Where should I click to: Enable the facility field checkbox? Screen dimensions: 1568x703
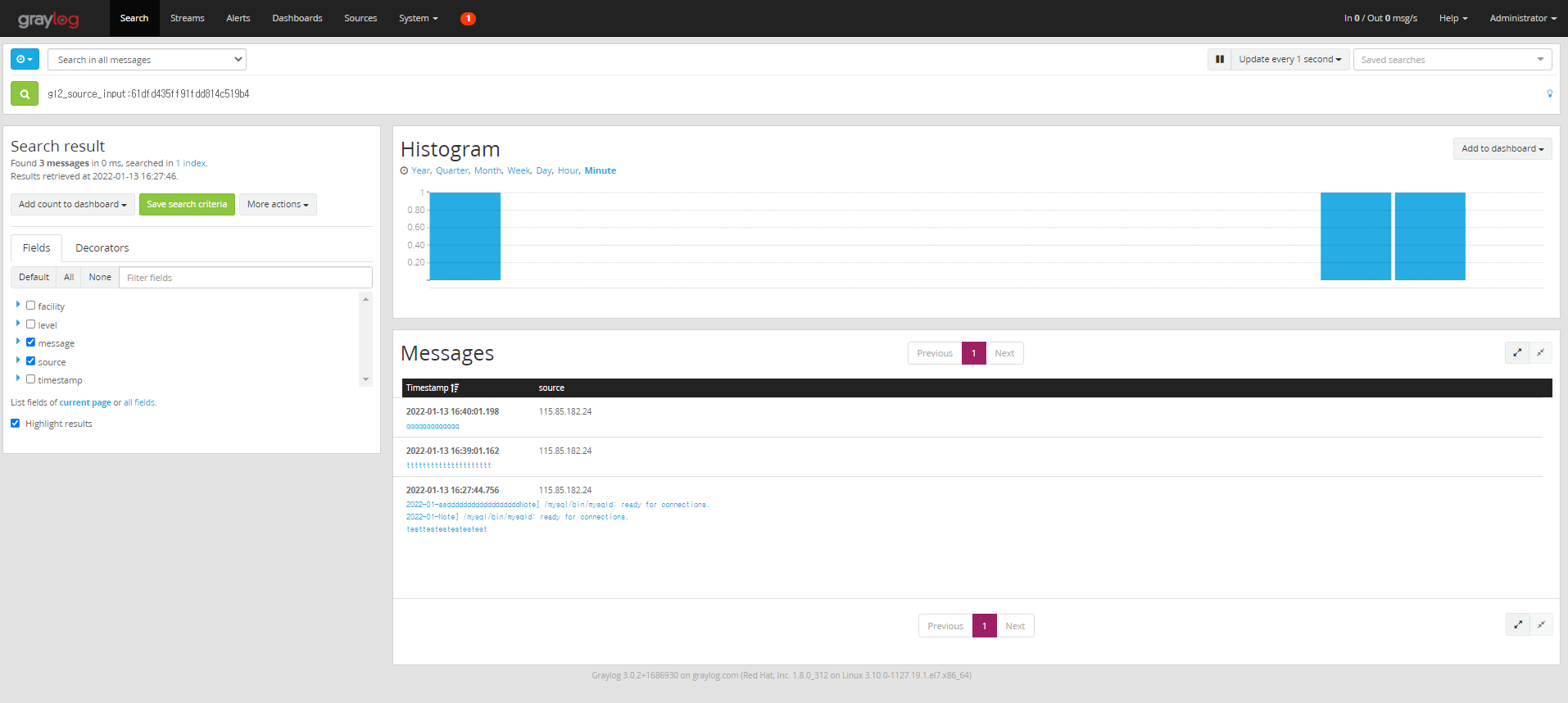(30, 305)
